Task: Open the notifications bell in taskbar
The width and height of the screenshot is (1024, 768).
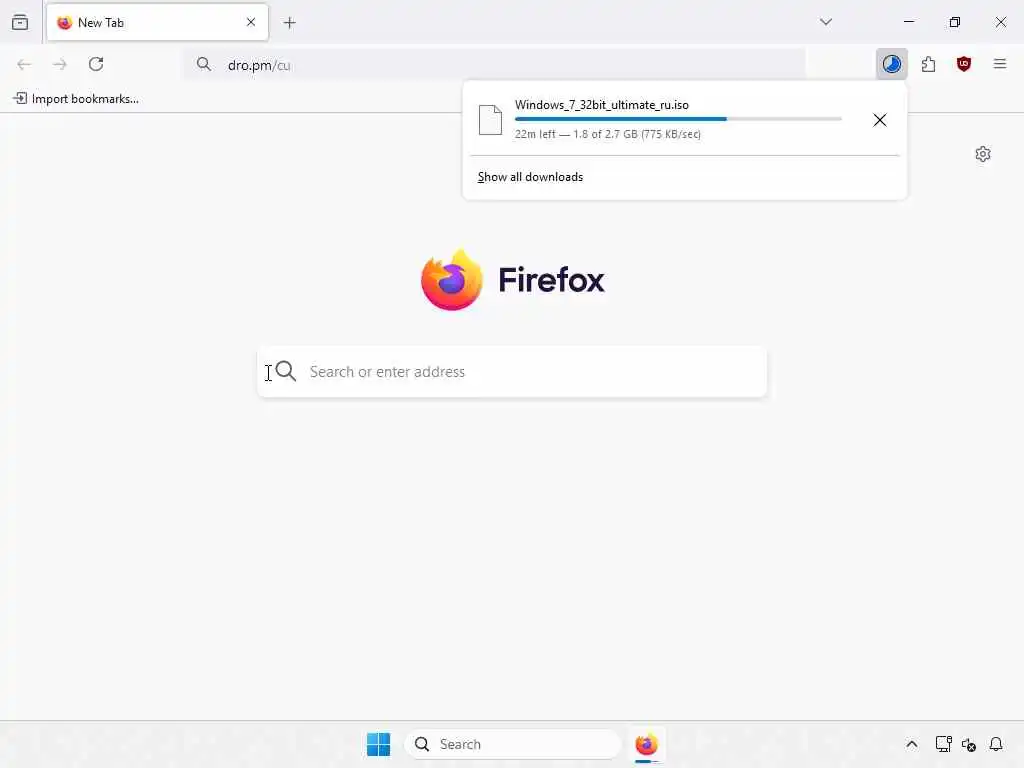Action: click(x=995, y=744)
